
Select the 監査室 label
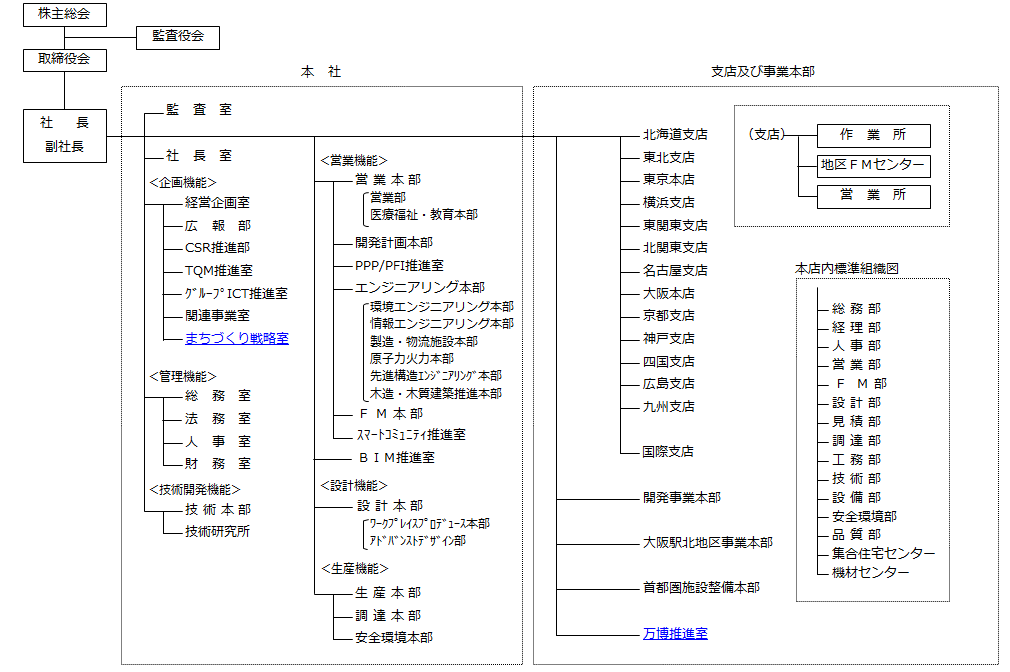click(x=199, y=110)
